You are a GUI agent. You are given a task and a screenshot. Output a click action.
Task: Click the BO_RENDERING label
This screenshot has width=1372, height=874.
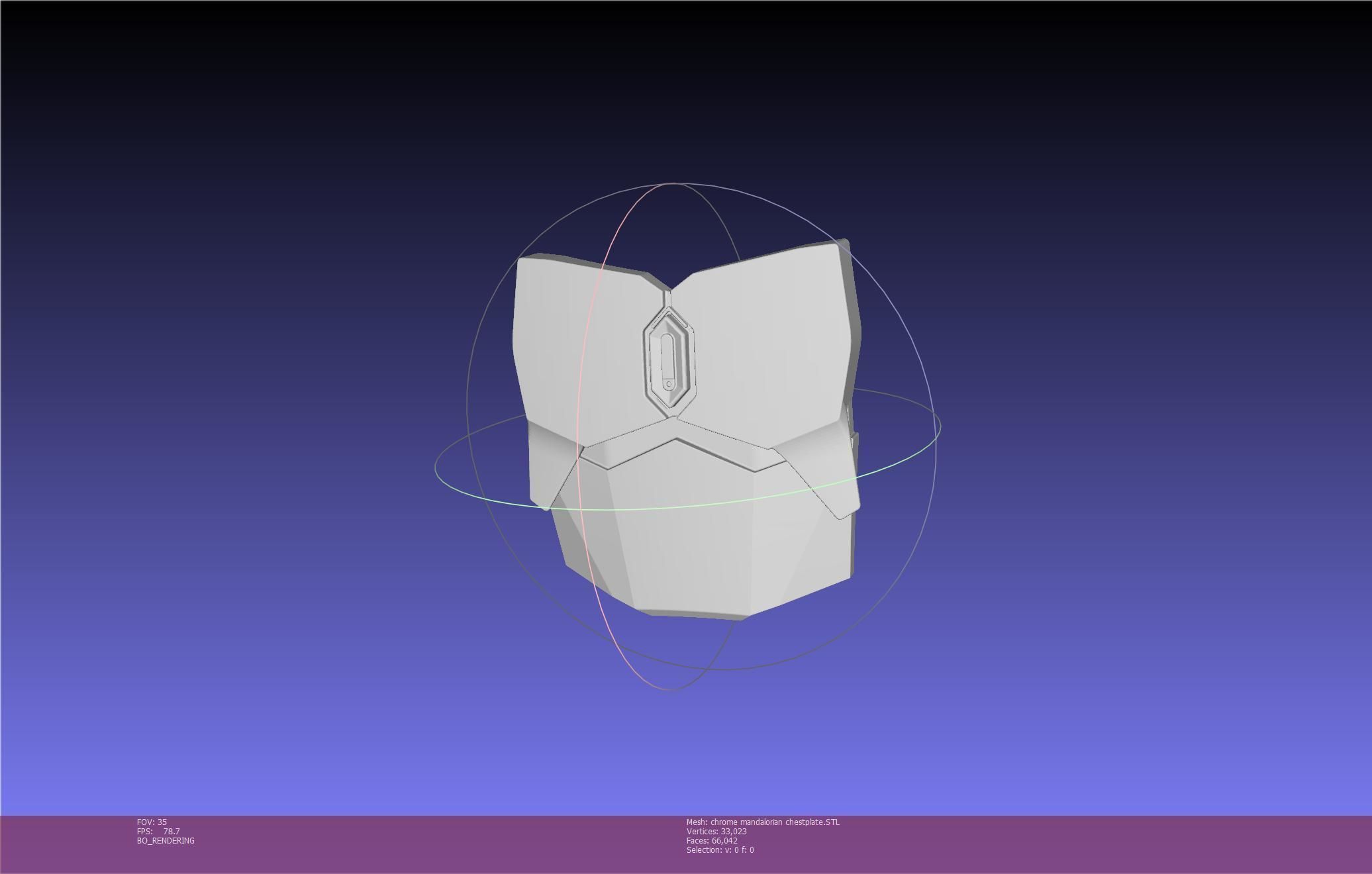pos(166,840)
